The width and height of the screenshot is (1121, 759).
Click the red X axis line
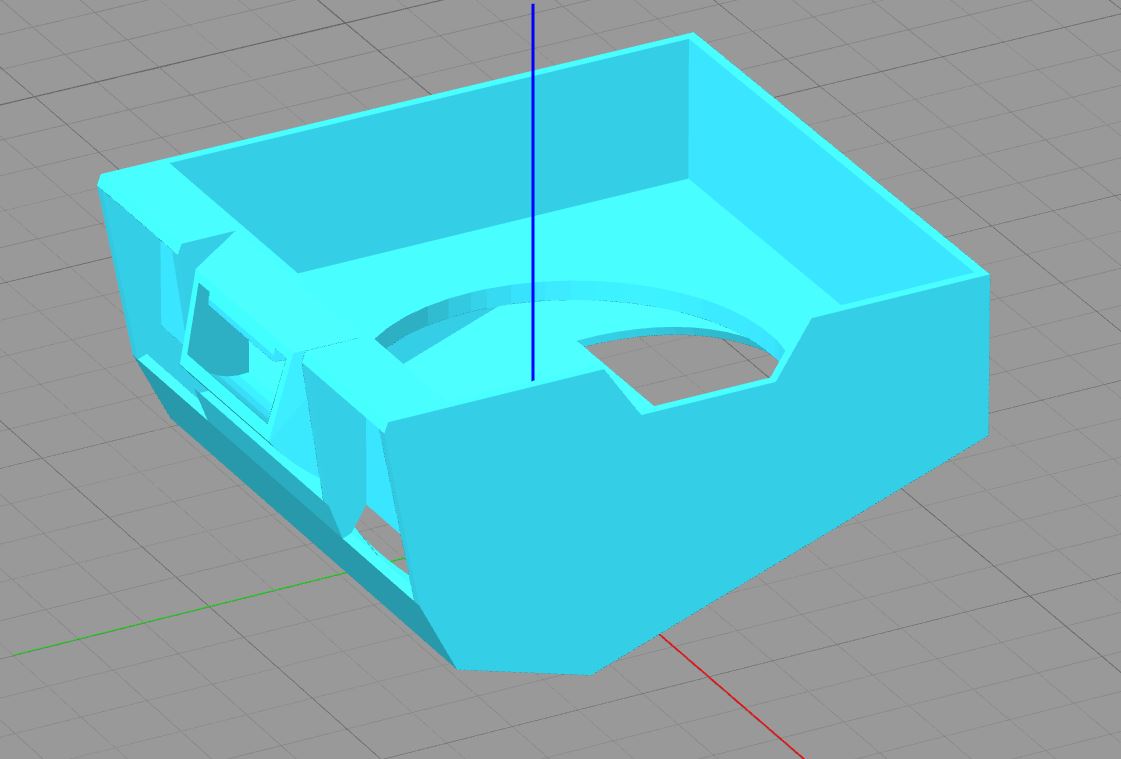pos(731,696)
